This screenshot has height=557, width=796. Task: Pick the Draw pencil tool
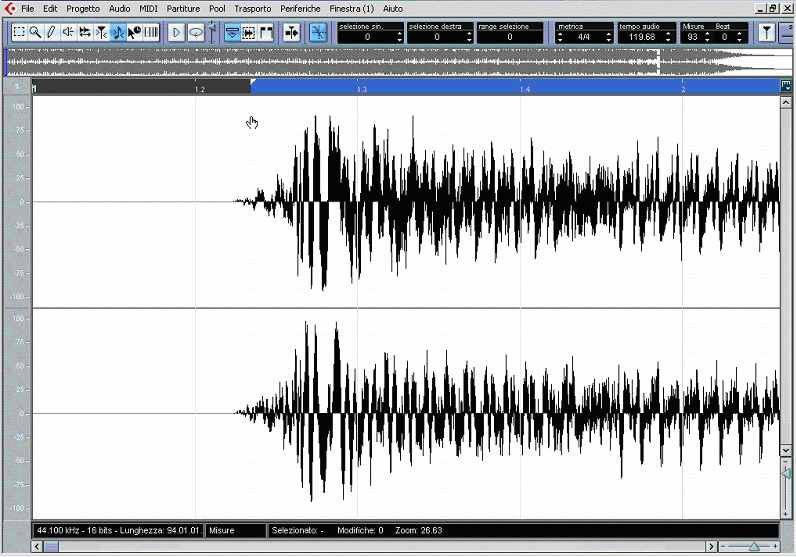point(51,32)
